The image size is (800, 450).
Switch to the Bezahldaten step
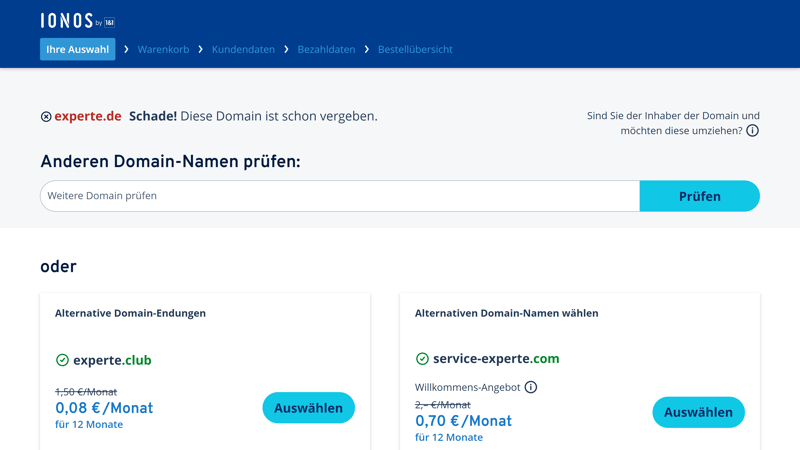[x=326, y=49]
